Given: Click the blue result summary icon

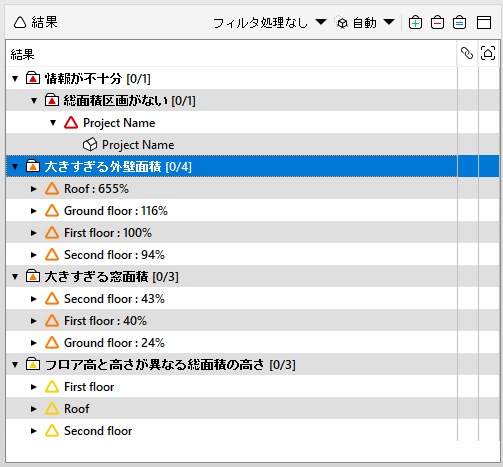Looking at the screenshot, I should click(459, 23).
